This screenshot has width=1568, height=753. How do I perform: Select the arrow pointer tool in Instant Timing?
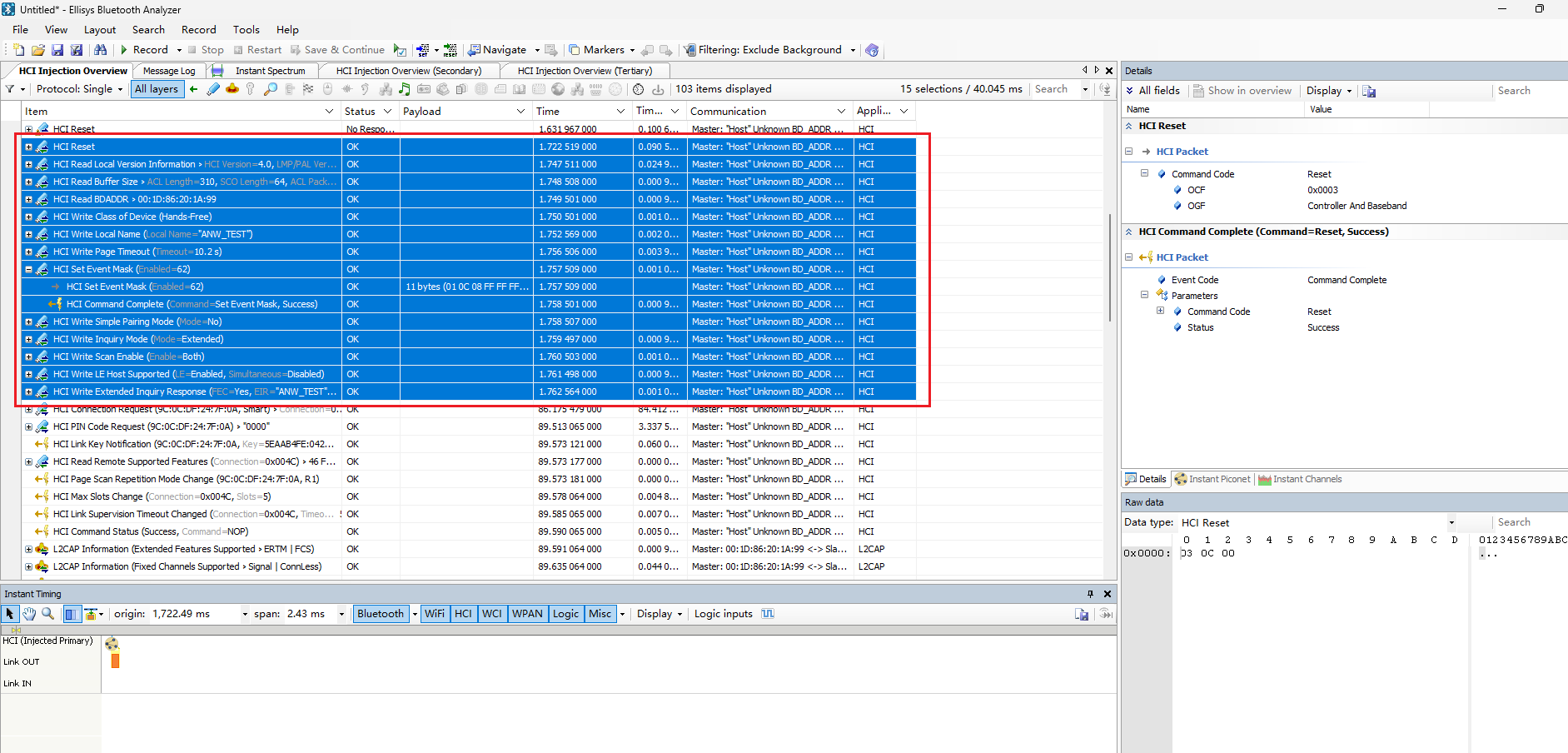click(10, 614)
